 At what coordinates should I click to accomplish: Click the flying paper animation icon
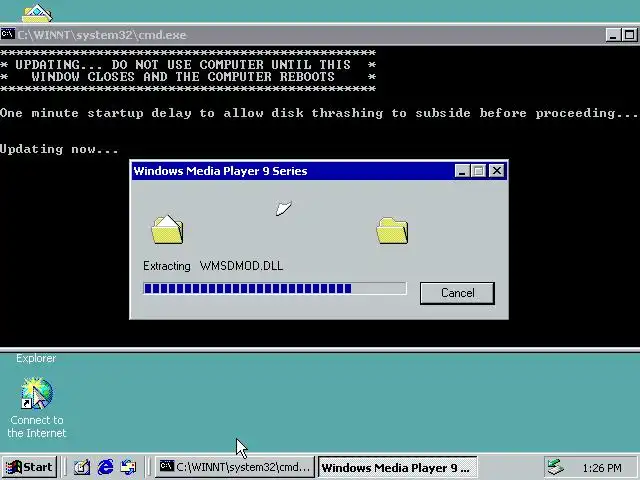[283, 208]
